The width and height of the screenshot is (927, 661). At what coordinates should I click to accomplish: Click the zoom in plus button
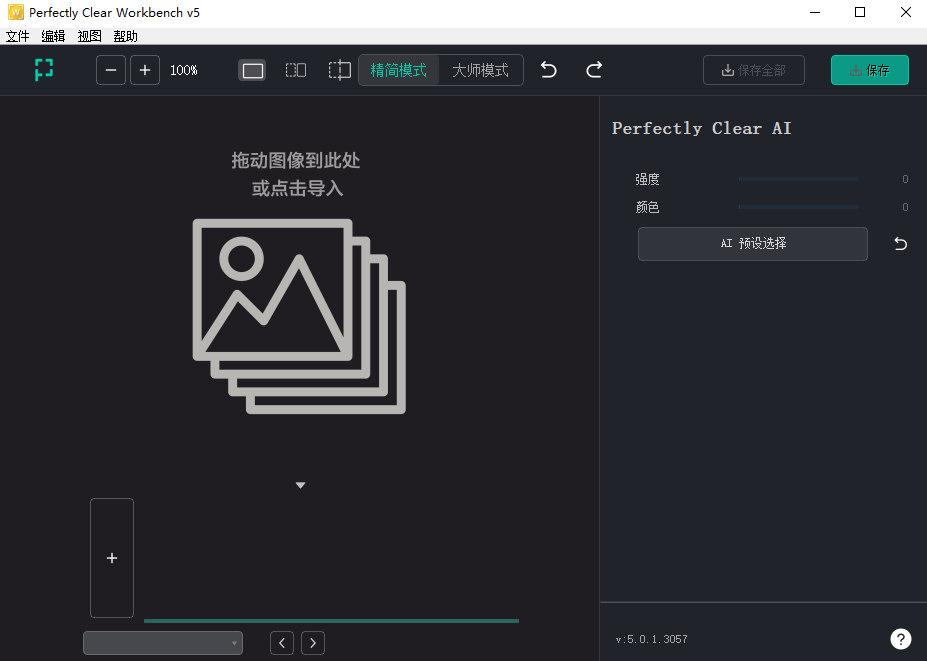click(145, 70)
